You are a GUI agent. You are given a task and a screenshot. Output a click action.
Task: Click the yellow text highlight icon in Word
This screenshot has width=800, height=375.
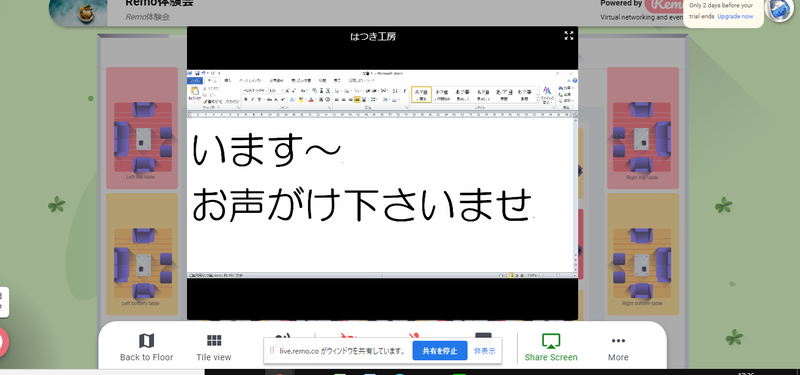click(x=301, y=99)
